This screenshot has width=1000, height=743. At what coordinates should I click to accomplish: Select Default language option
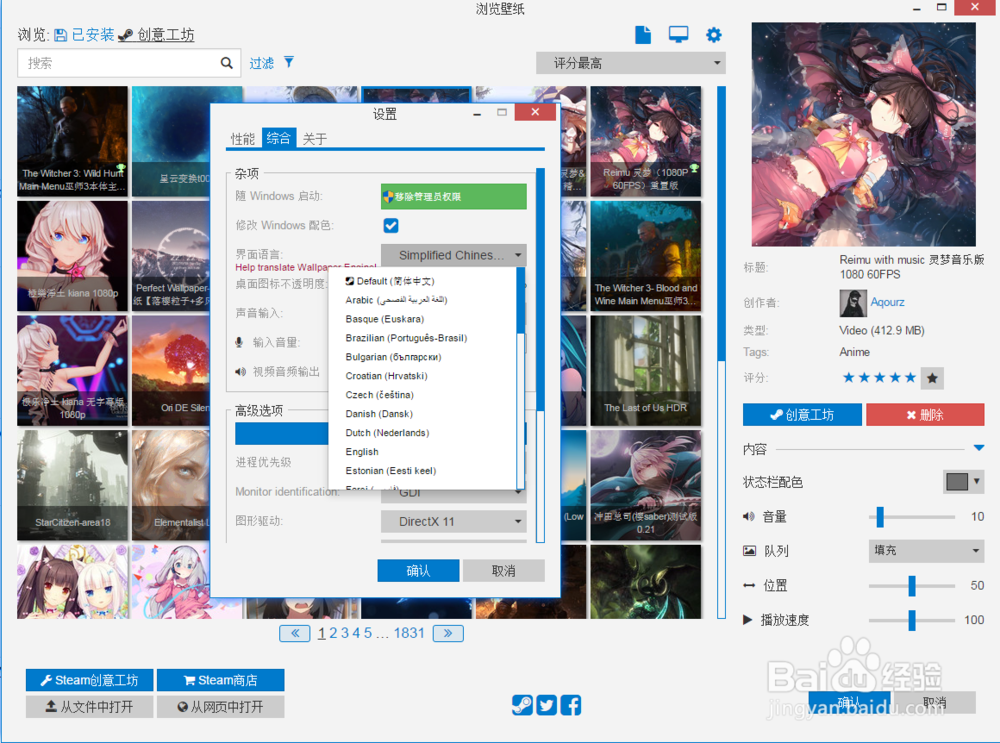(x=422, y=281)
